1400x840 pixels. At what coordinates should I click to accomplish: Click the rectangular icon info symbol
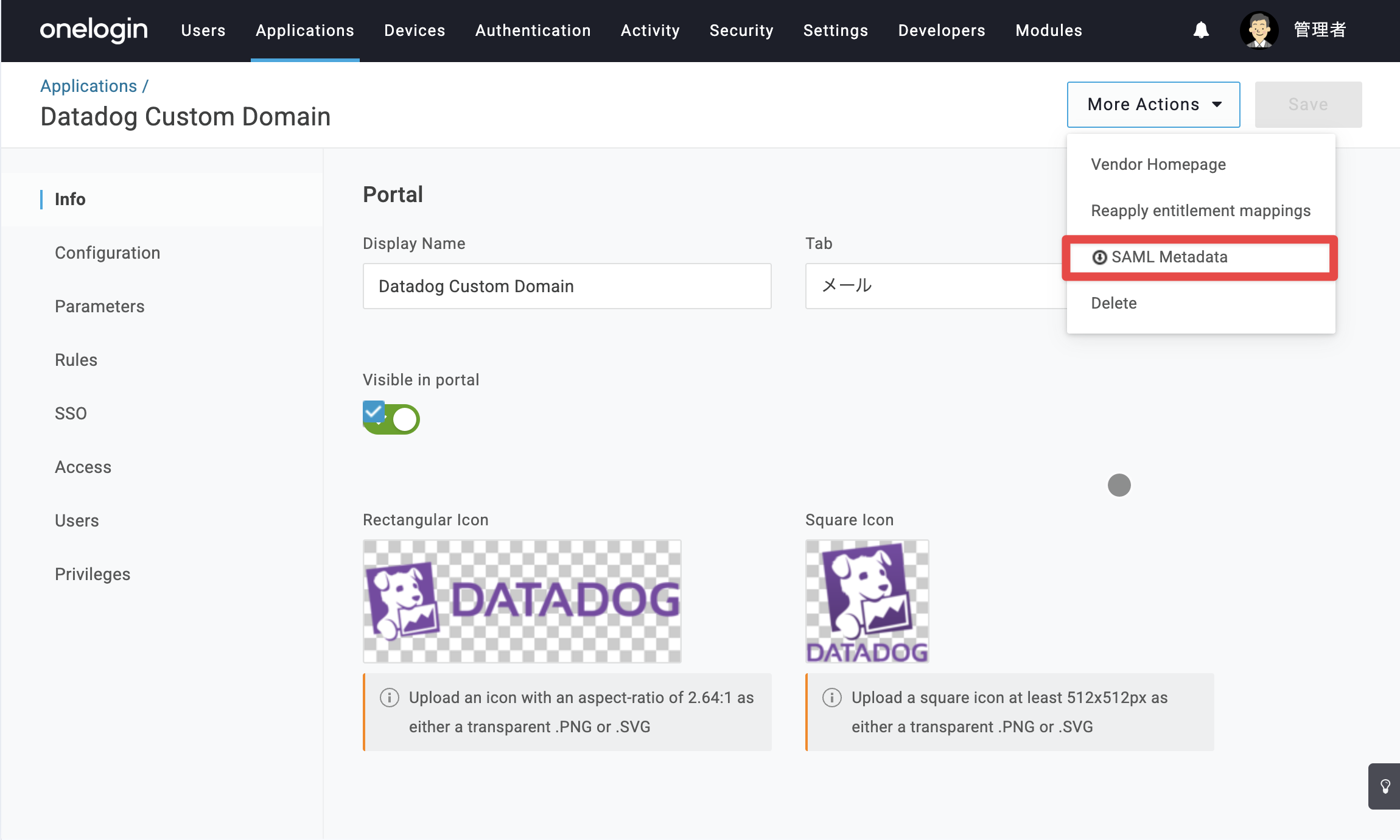click(390, 698)
